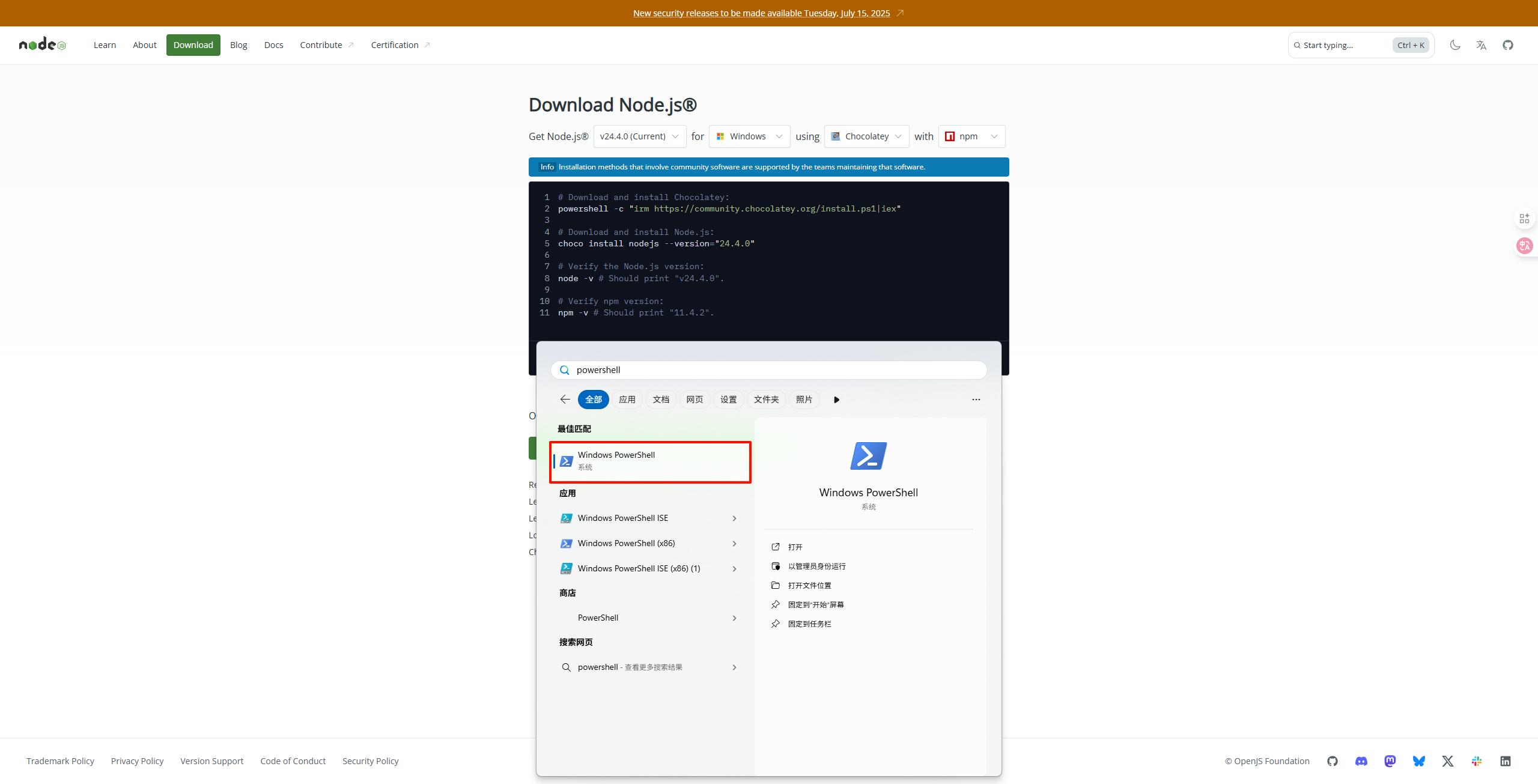Open the Mastodon icon in the footer
The image size is (1538, 784).
click(x=1390, y=761)
